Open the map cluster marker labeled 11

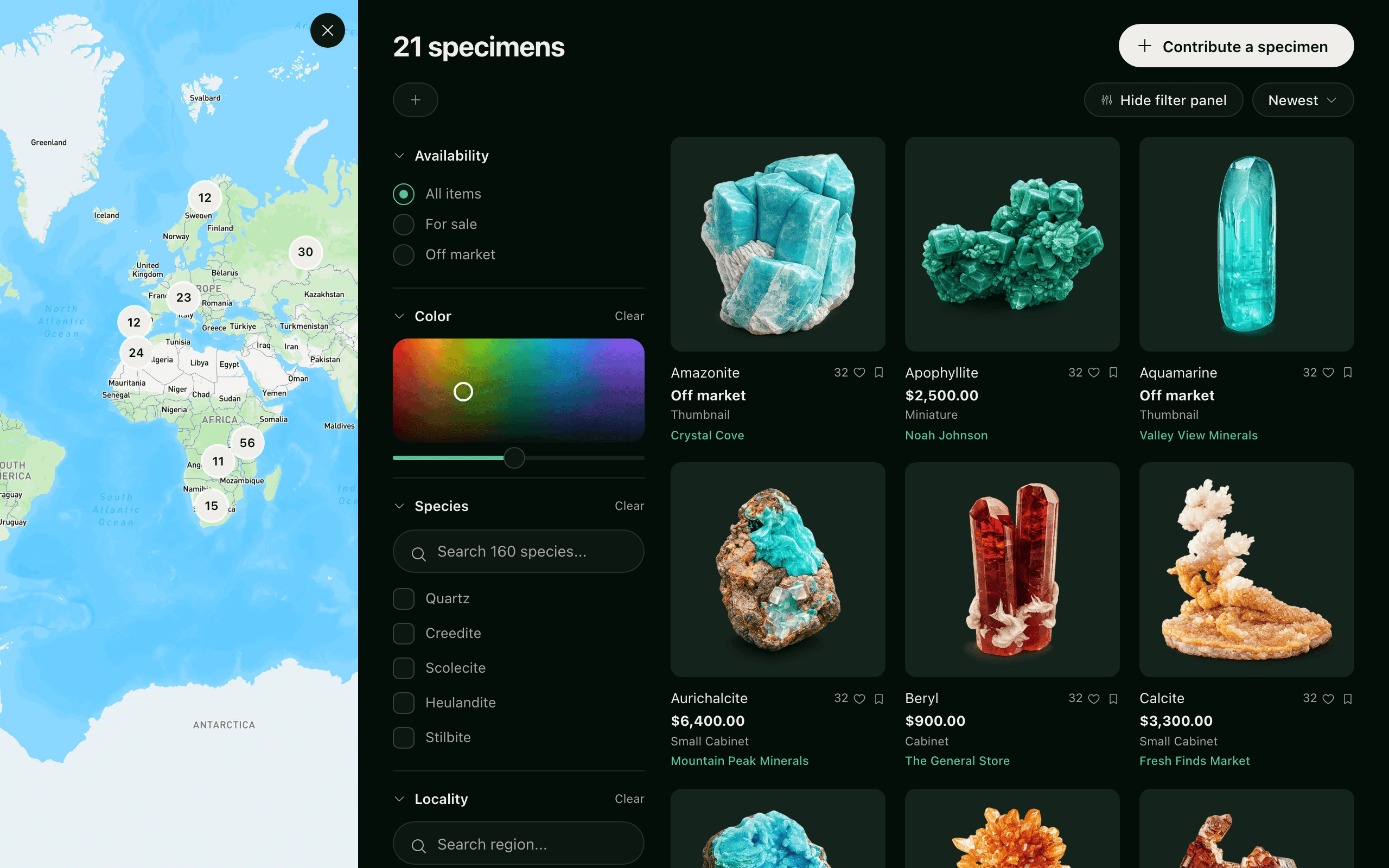[218, 461]
